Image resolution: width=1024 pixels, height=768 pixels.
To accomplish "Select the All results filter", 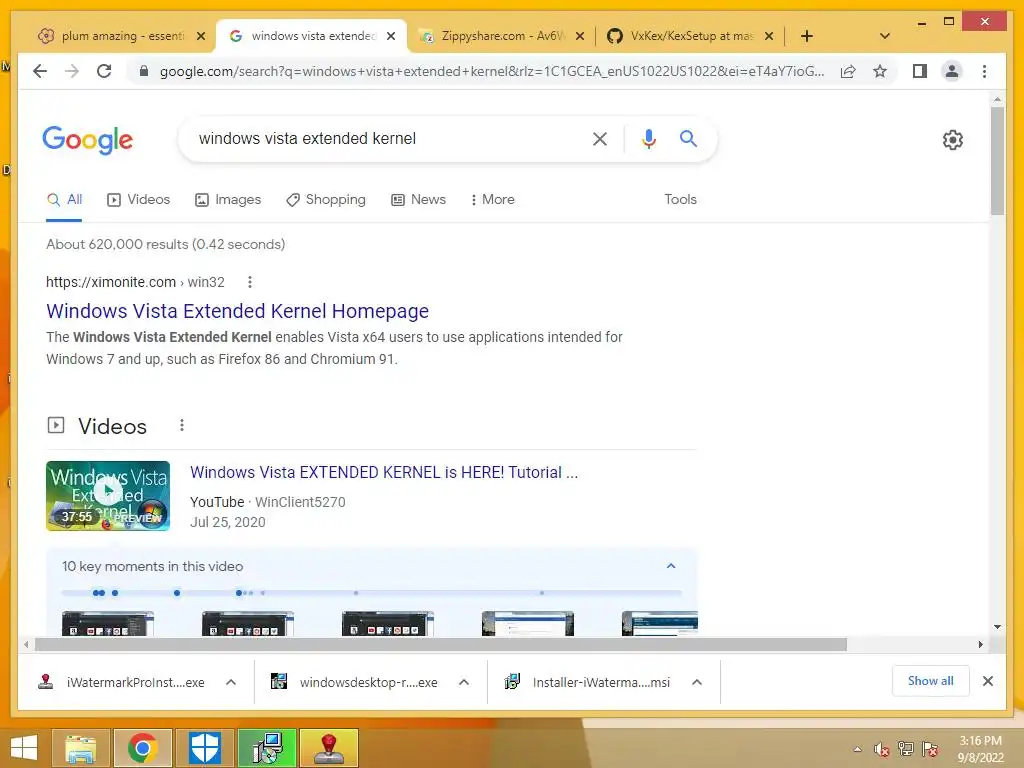I will (64, 199).
